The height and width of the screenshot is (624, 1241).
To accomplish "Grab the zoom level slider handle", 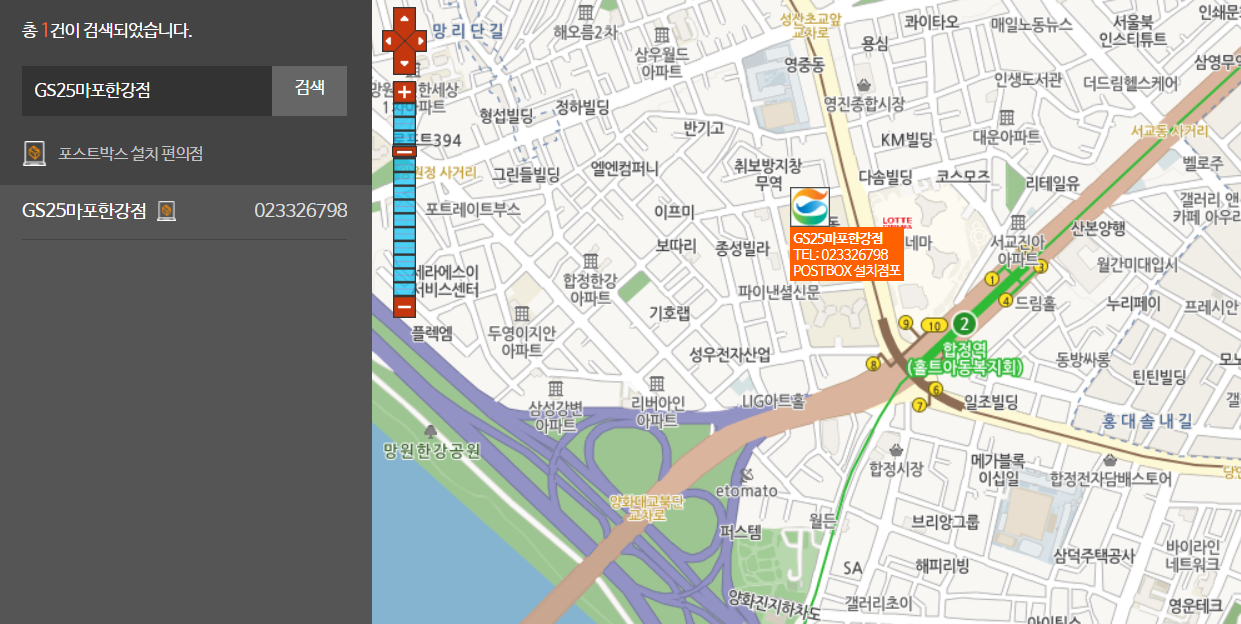I will [404, 151].
